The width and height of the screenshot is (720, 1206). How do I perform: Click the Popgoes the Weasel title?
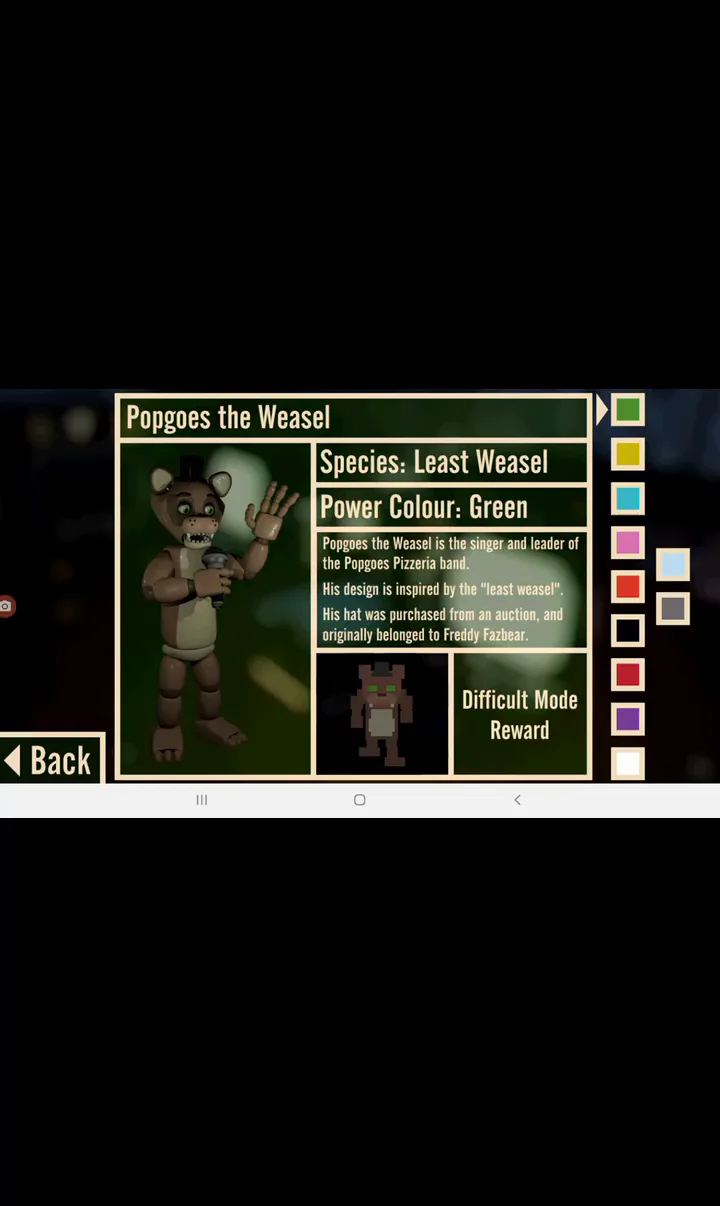pyautogui.click(x=228, y=418)
